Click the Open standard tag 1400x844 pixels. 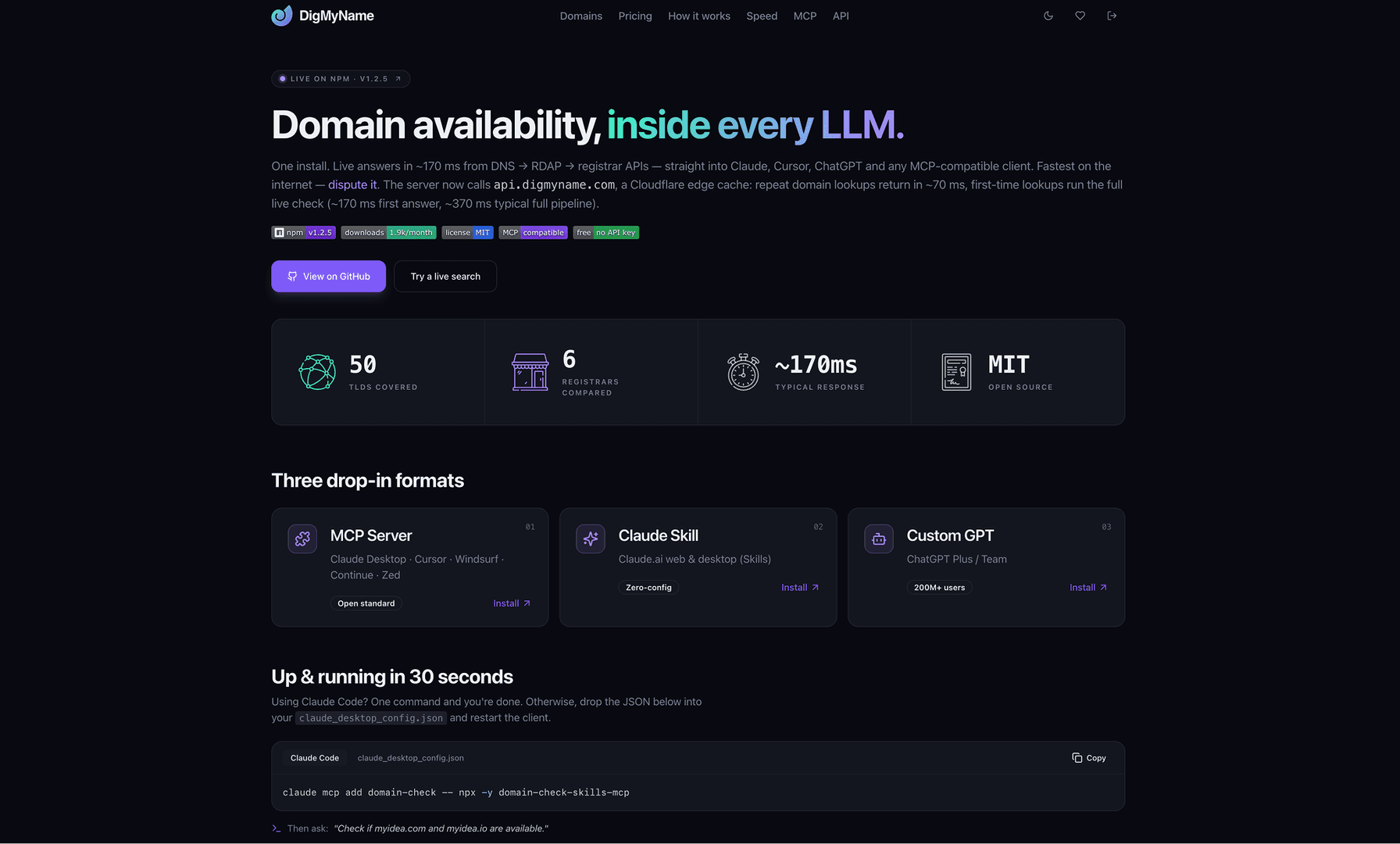click(366, 603)
